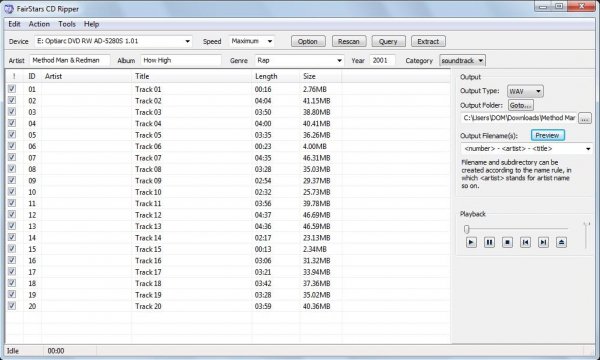Toggle checkbox for track 13
Screen dimensions: 600x360
click(12, 226)
